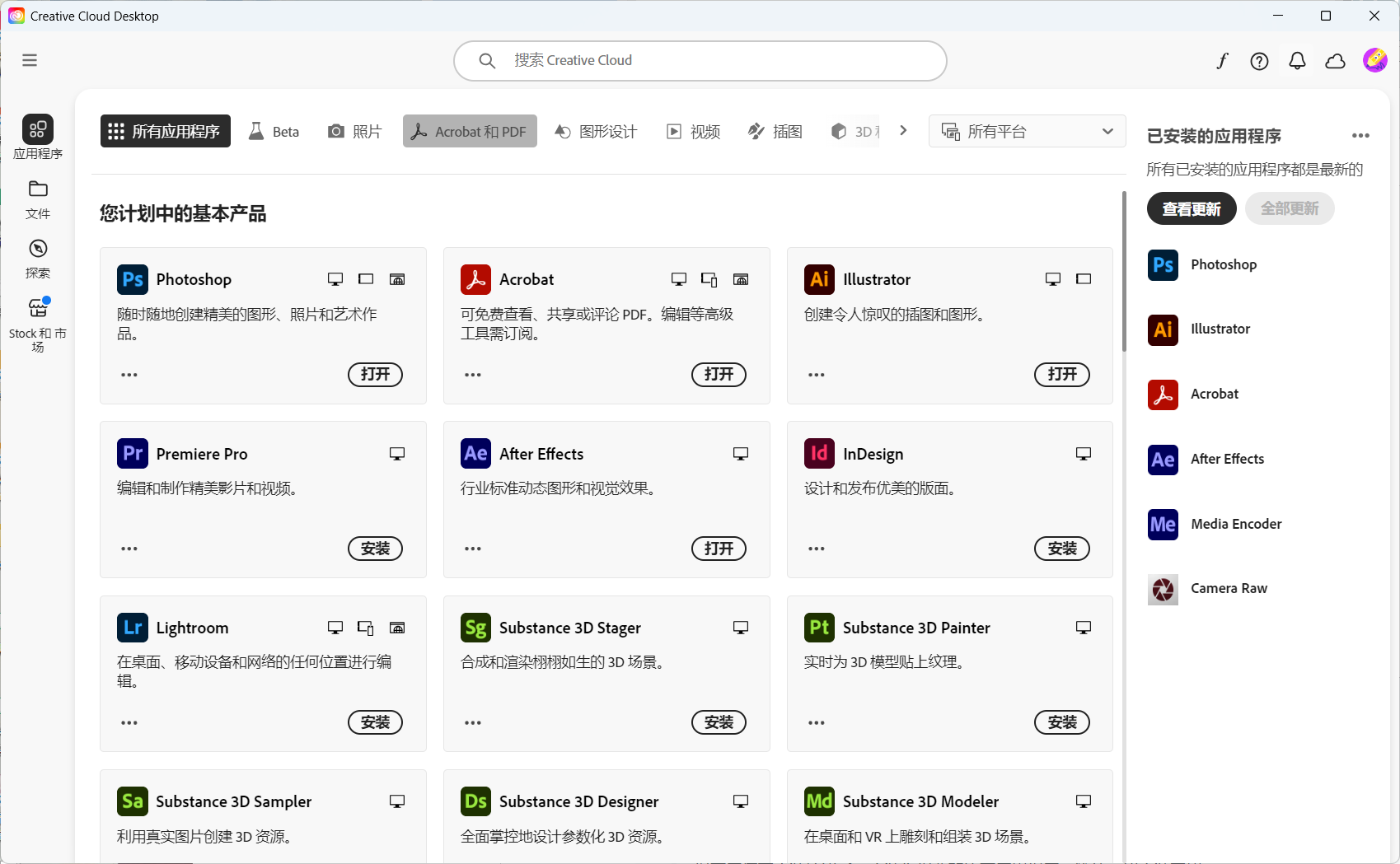Open more options on After Effects card
1400x864 pixels.
(473, 549)
